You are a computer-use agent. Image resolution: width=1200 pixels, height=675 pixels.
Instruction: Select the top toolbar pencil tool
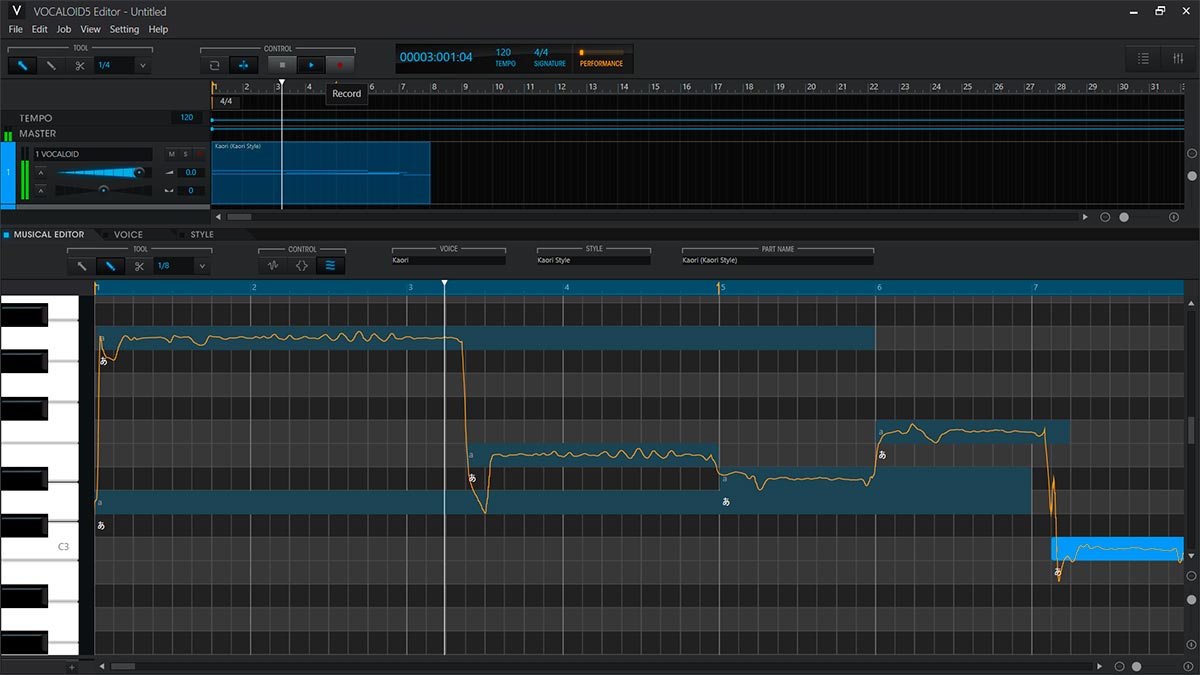coord(52,66)
